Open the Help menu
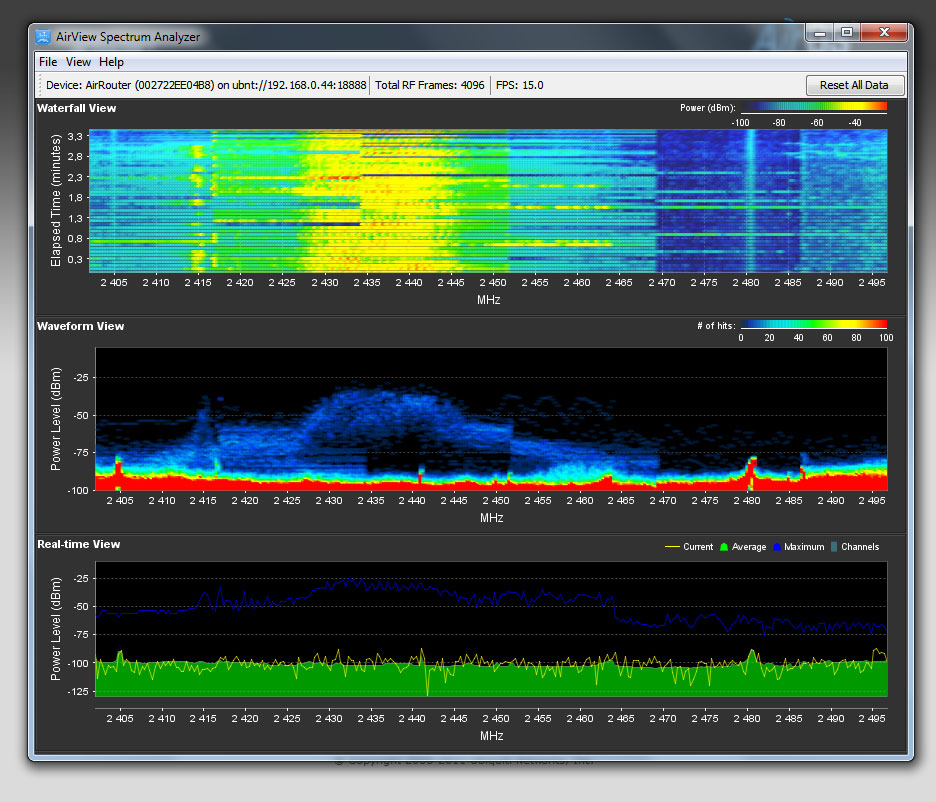Viewport: 936px width, 802px height. [x=111, y=62]
